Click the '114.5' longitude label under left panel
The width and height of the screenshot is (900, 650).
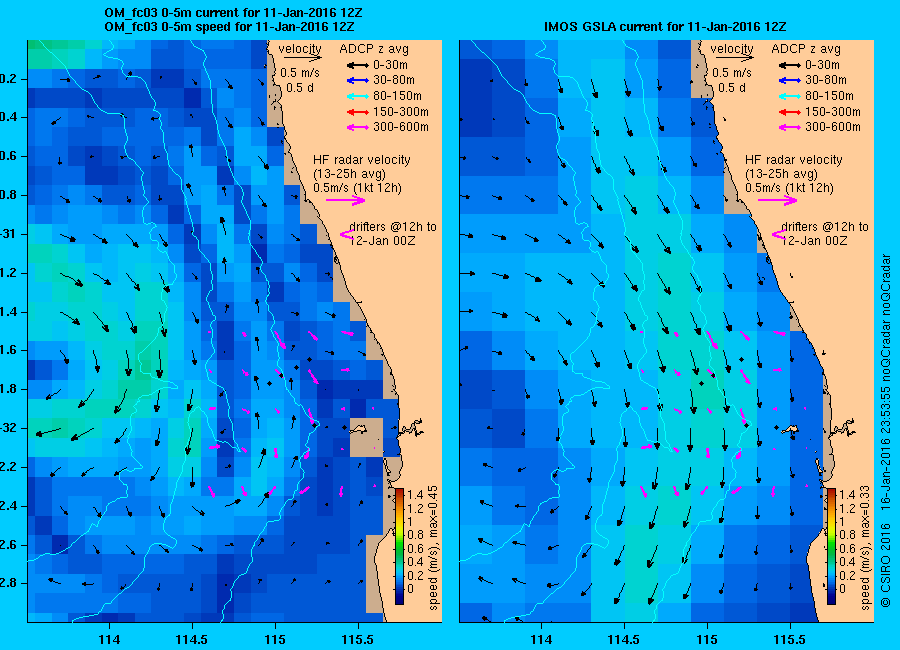click(192, 639)
